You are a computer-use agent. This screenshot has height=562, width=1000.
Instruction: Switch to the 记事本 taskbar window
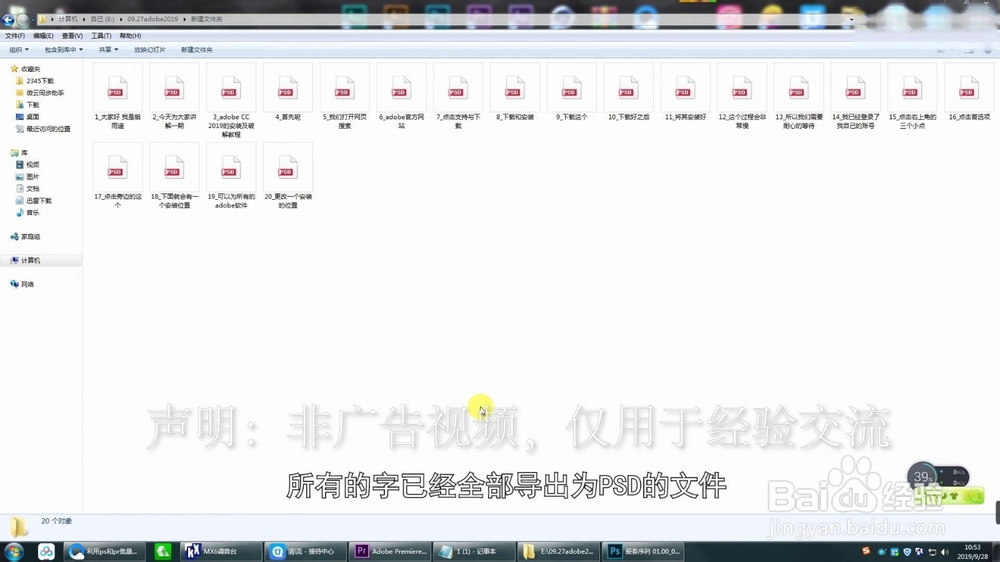474,551
